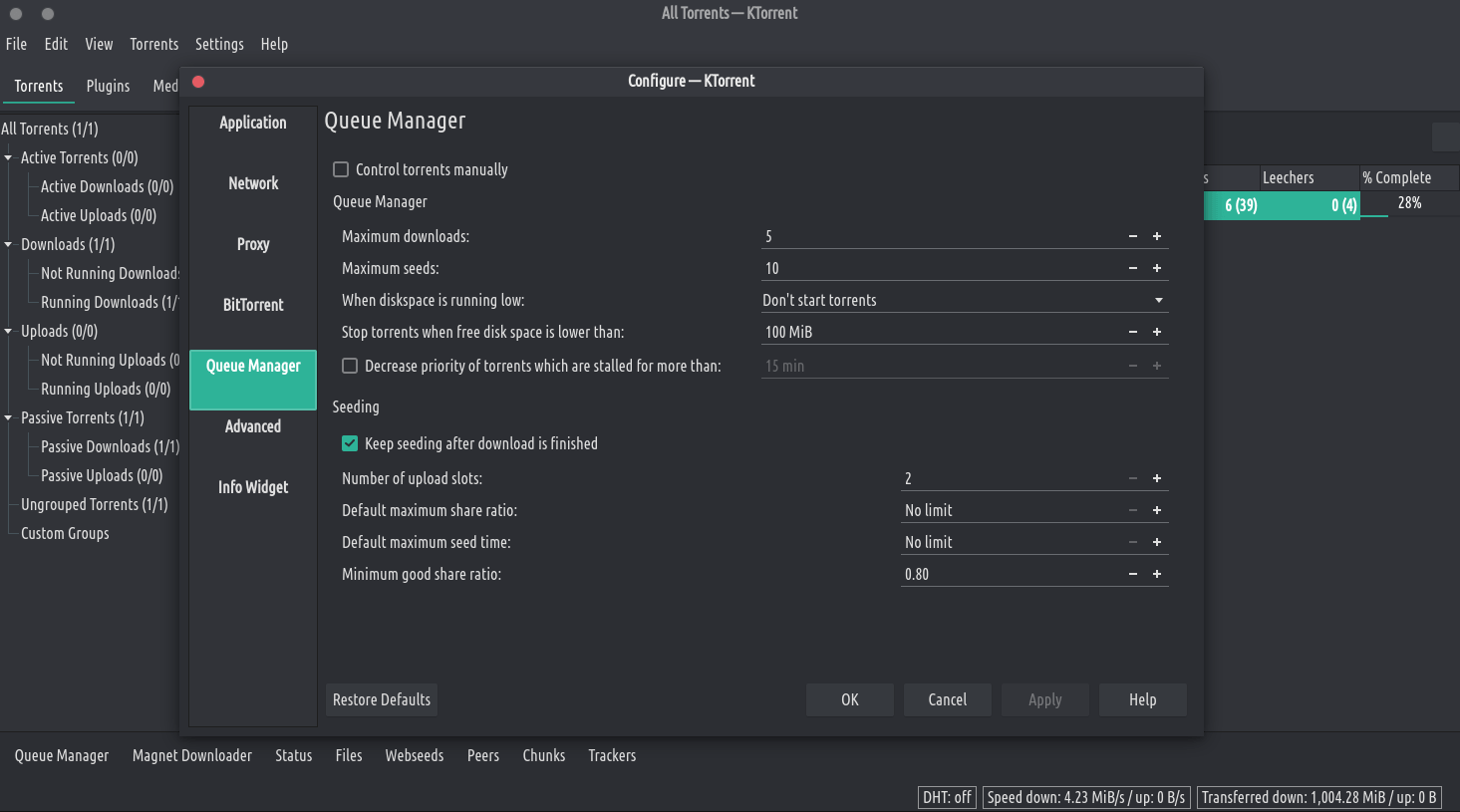The height and width of the screenshot is (812, 1460).
Task: Select All Torrents (1/1) group
Action: click(x=50, y=129)
